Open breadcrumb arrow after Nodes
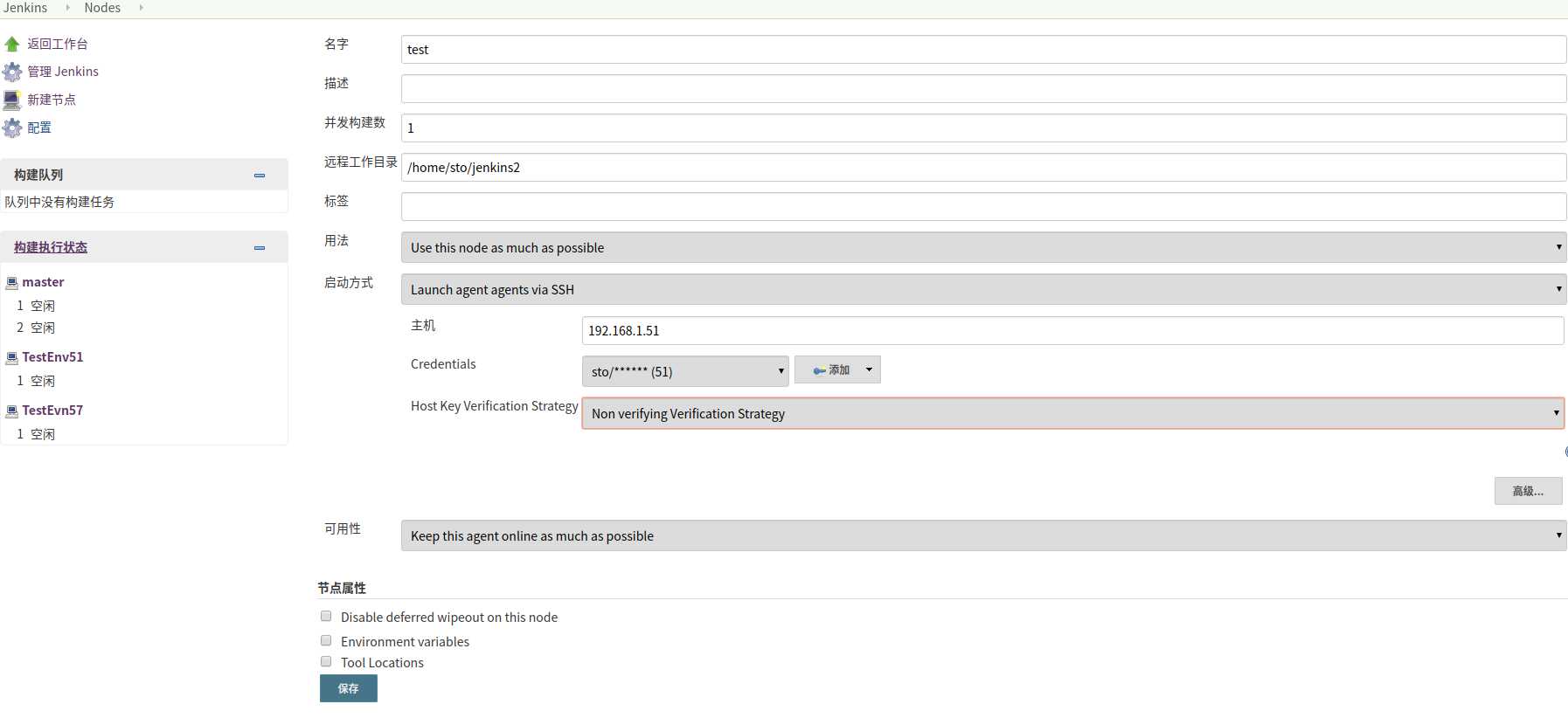 coord(141,8)
